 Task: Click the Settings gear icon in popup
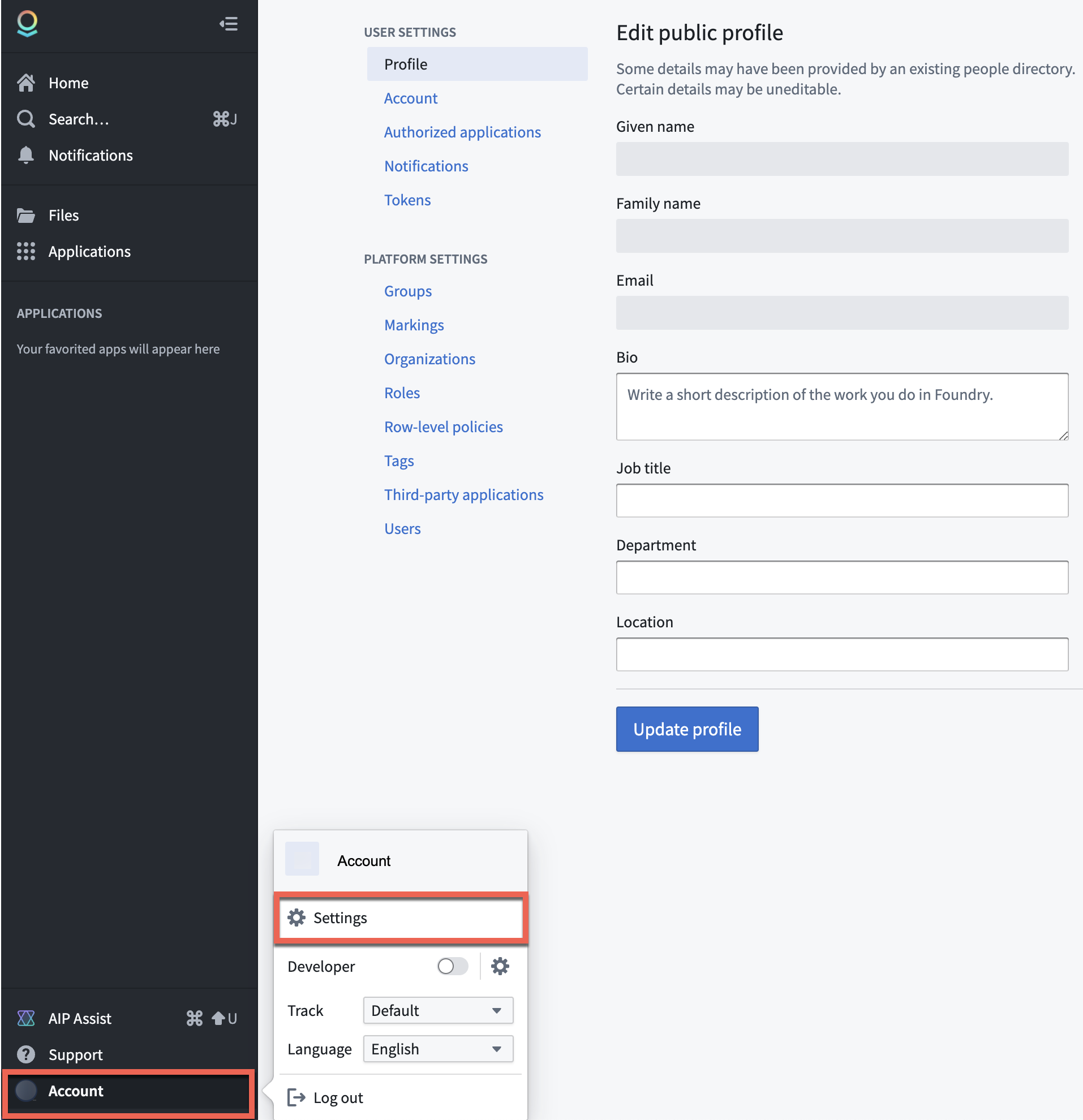[296, 917]
